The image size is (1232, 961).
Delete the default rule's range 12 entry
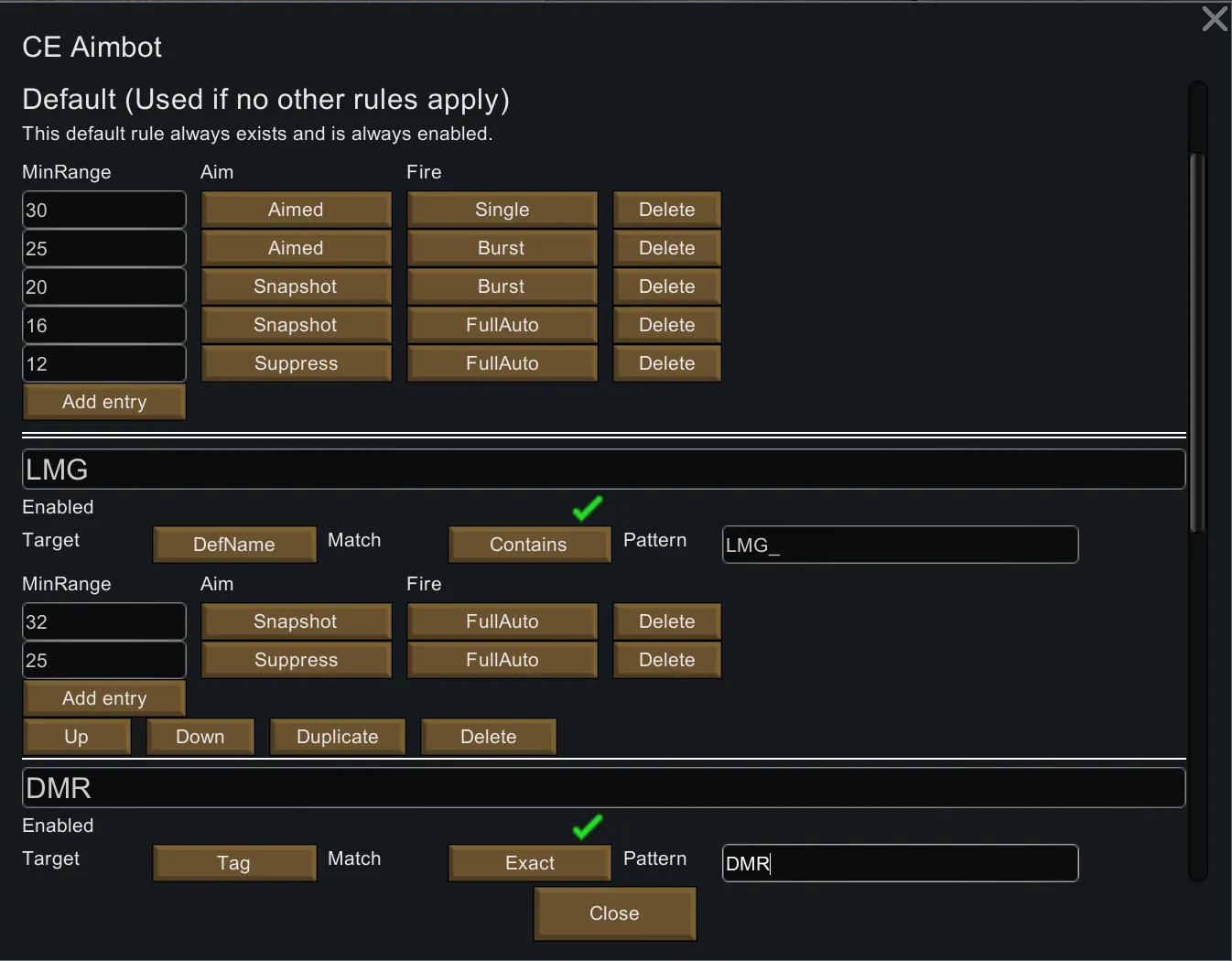[x=666, y=363]
